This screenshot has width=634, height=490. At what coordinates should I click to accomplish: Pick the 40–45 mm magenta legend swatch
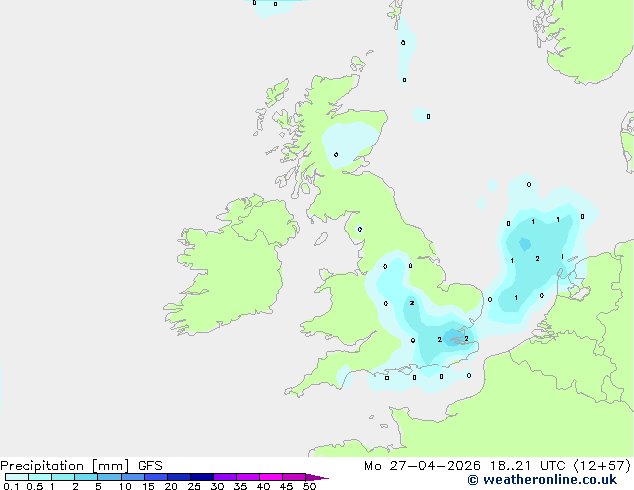(271, 477)
